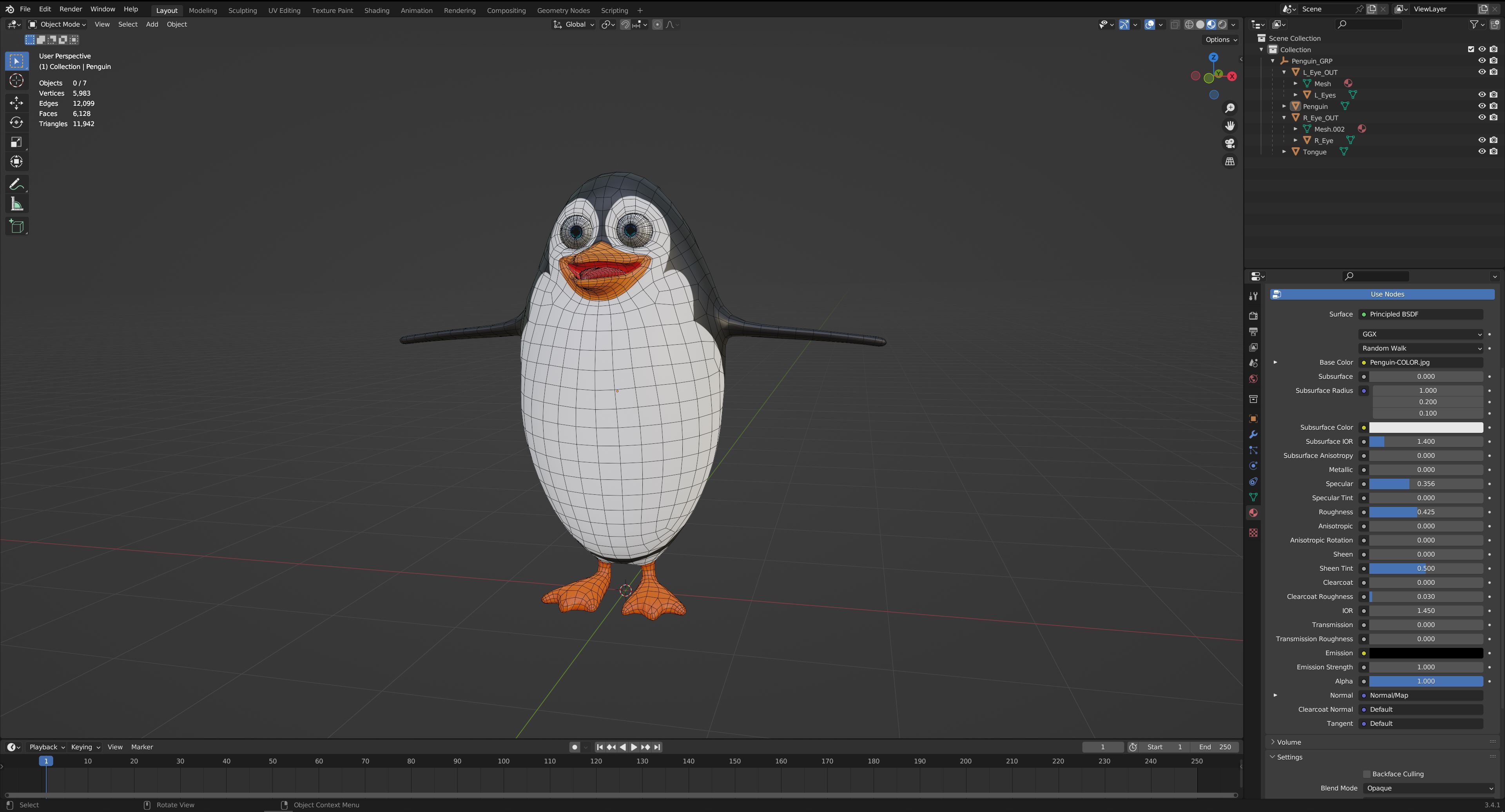Expand the Volume panel
The width and height of the screenshot is (1505, 812).
1288,742
